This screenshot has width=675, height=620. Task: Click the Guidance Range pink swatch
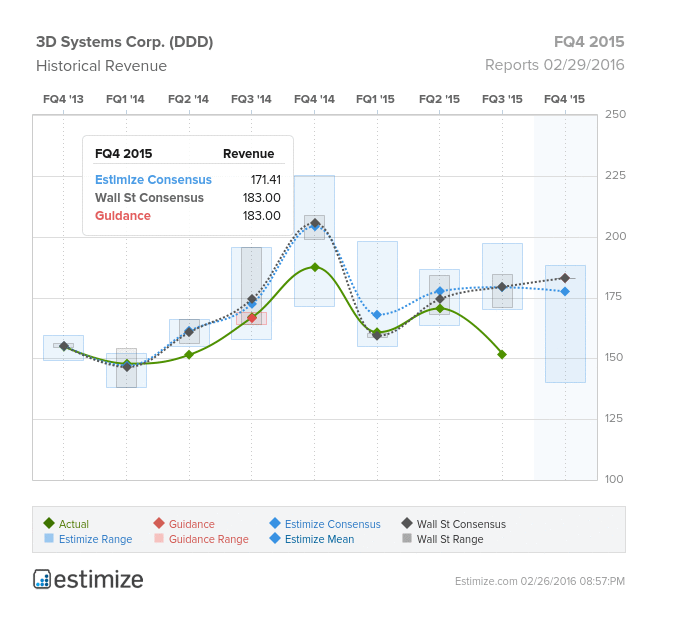click(159, 538)
